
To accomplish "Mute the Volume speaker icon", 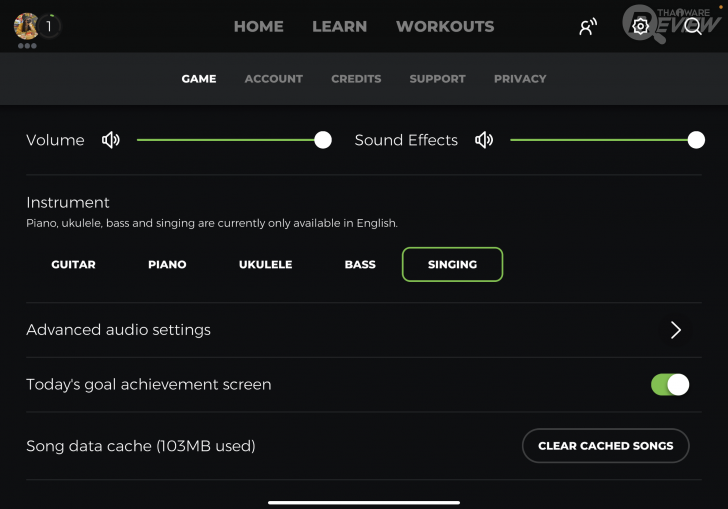I will pos(110,140).
